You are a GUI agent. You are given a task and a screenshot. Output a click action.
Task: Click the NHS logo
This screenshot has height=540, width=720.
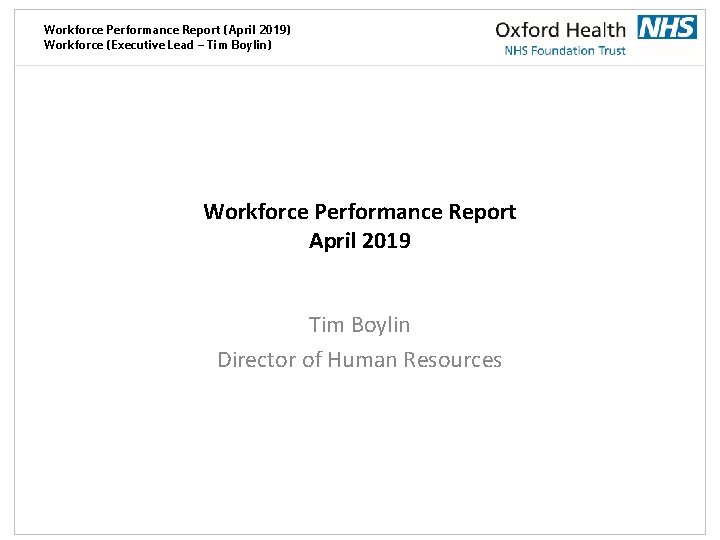(667, 27)
